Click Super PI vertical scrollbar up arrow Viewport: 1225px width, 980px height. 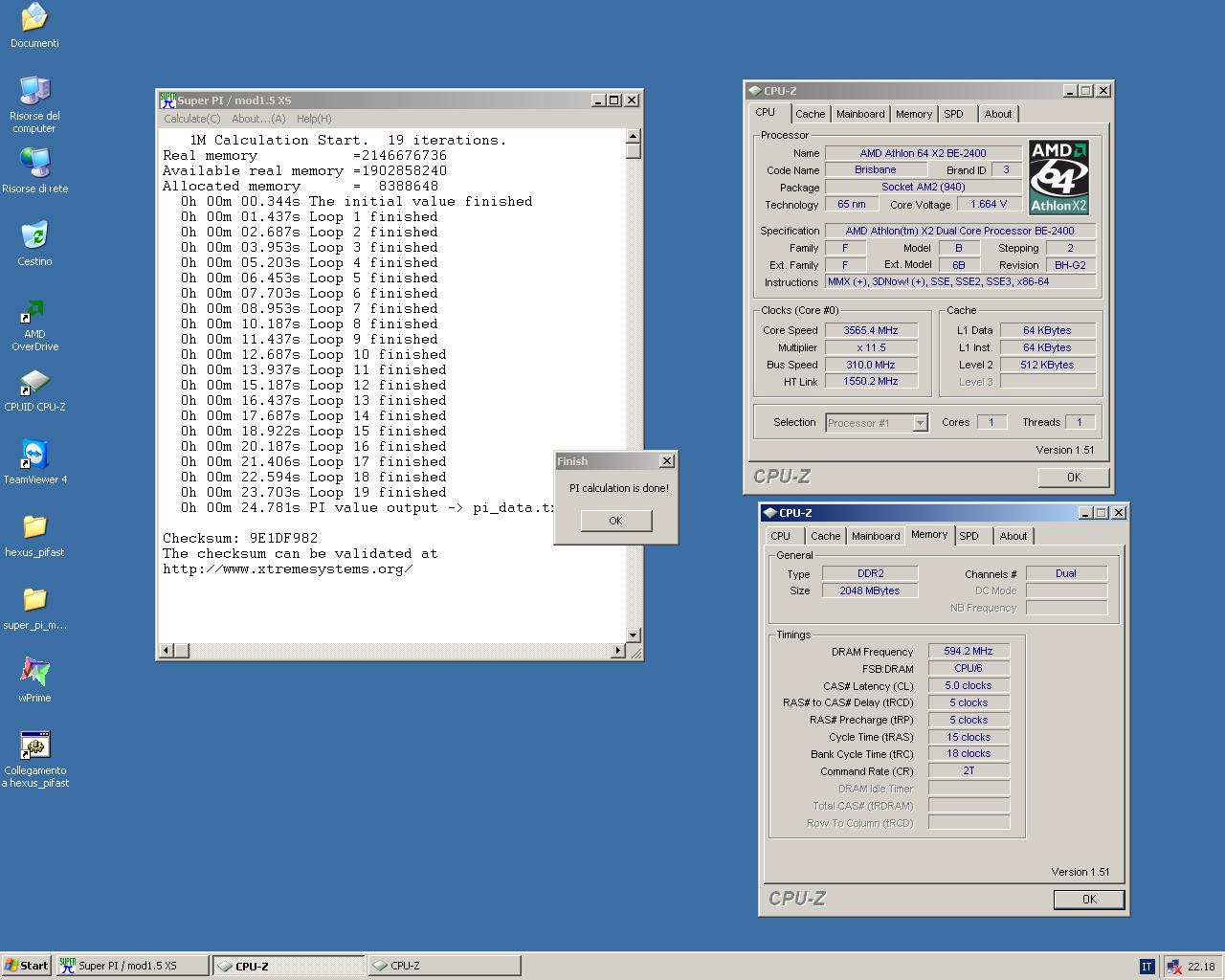coord(633,137)
